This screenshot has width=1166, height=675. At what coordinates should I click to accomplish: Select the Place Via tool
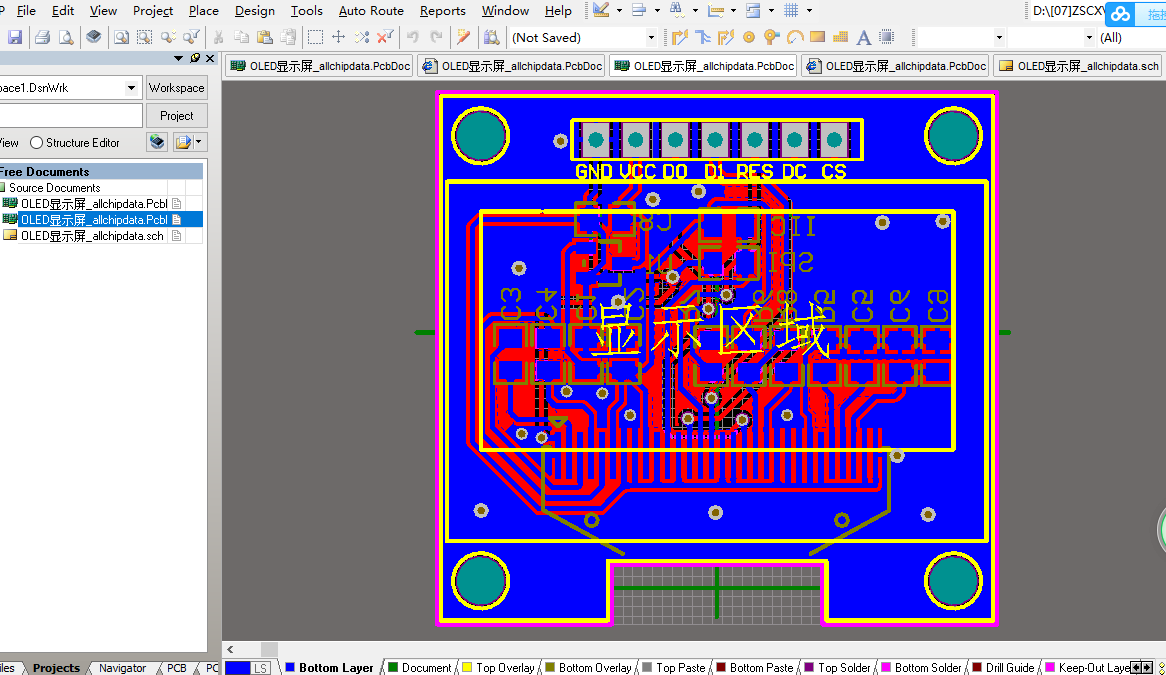[772, 37]
